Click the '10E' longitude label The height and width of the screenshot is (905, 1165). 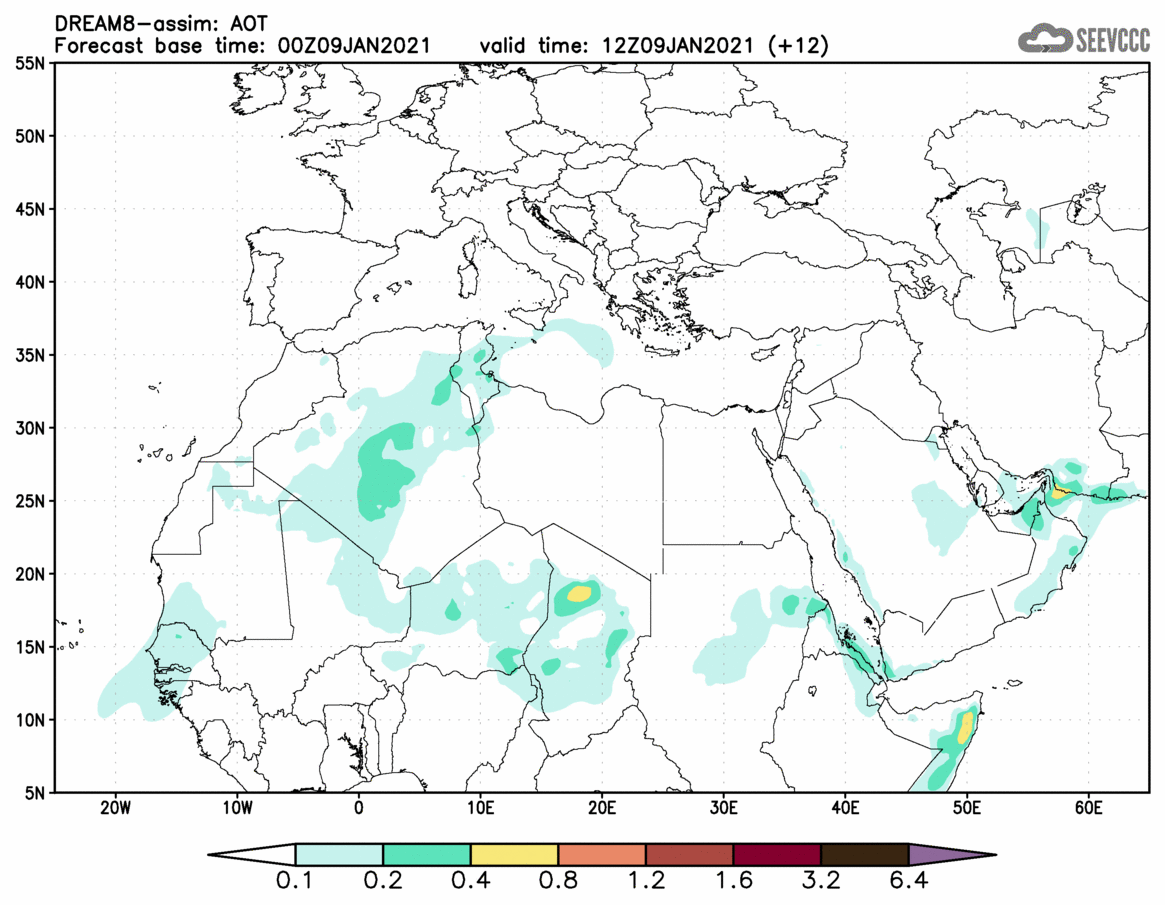coord(481,808)
